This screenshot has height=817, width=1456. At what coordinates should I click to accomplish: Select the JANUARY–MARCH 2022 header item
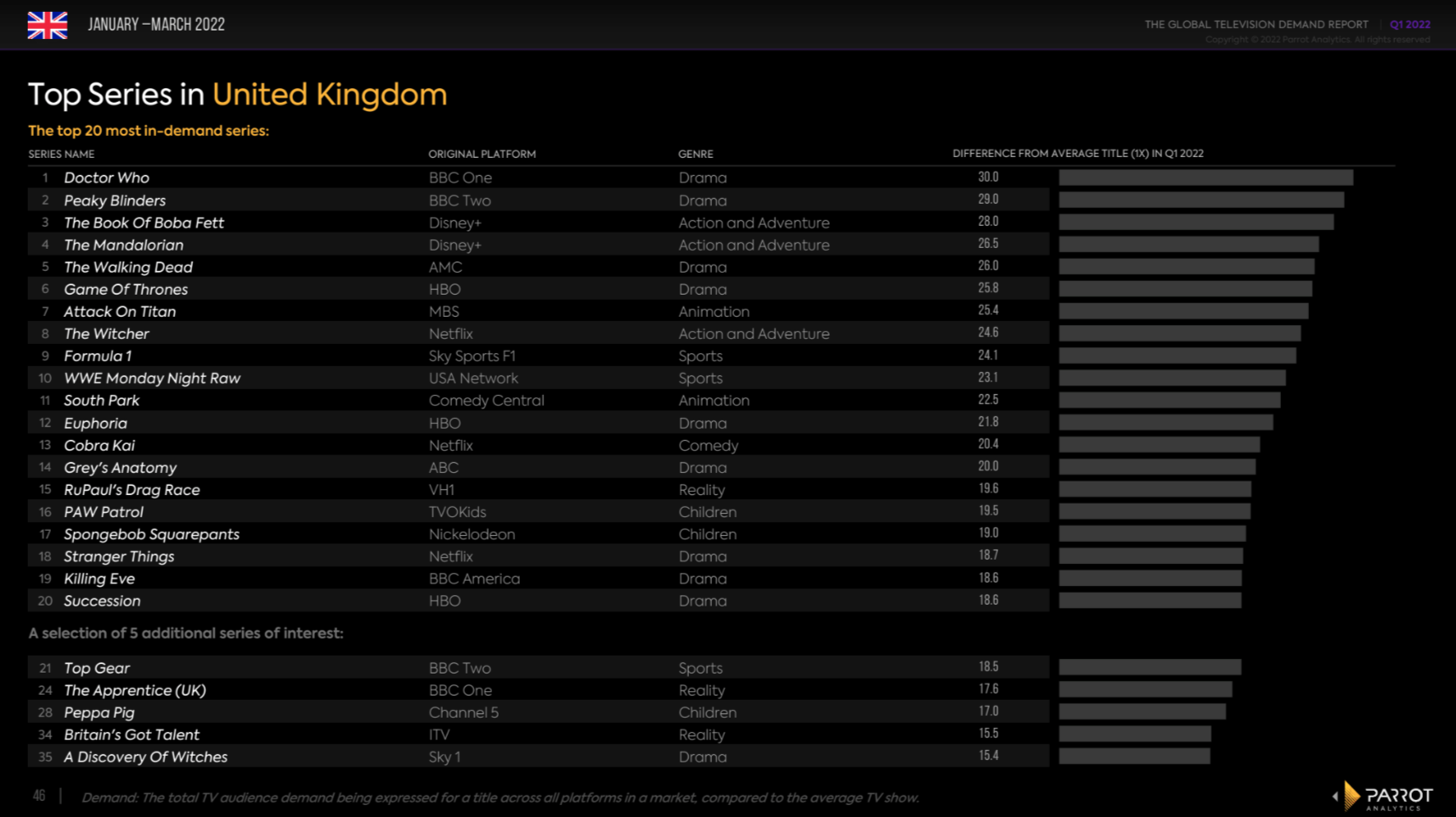(x=155, y=25)
